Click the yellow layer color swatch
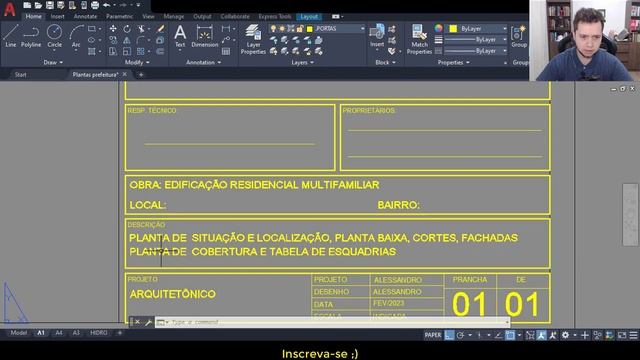This screenshot has width=640, height=360. tap(309, 29)
